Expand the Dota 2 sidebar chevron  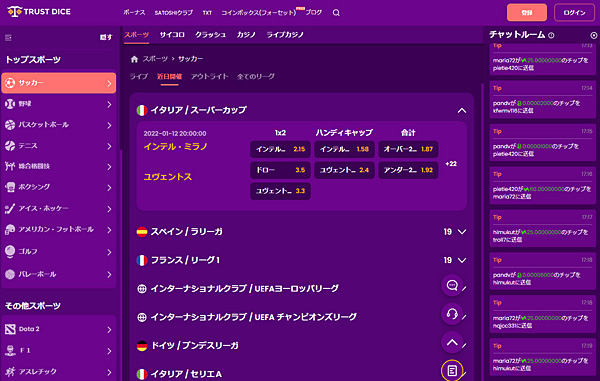pos(109,330)
